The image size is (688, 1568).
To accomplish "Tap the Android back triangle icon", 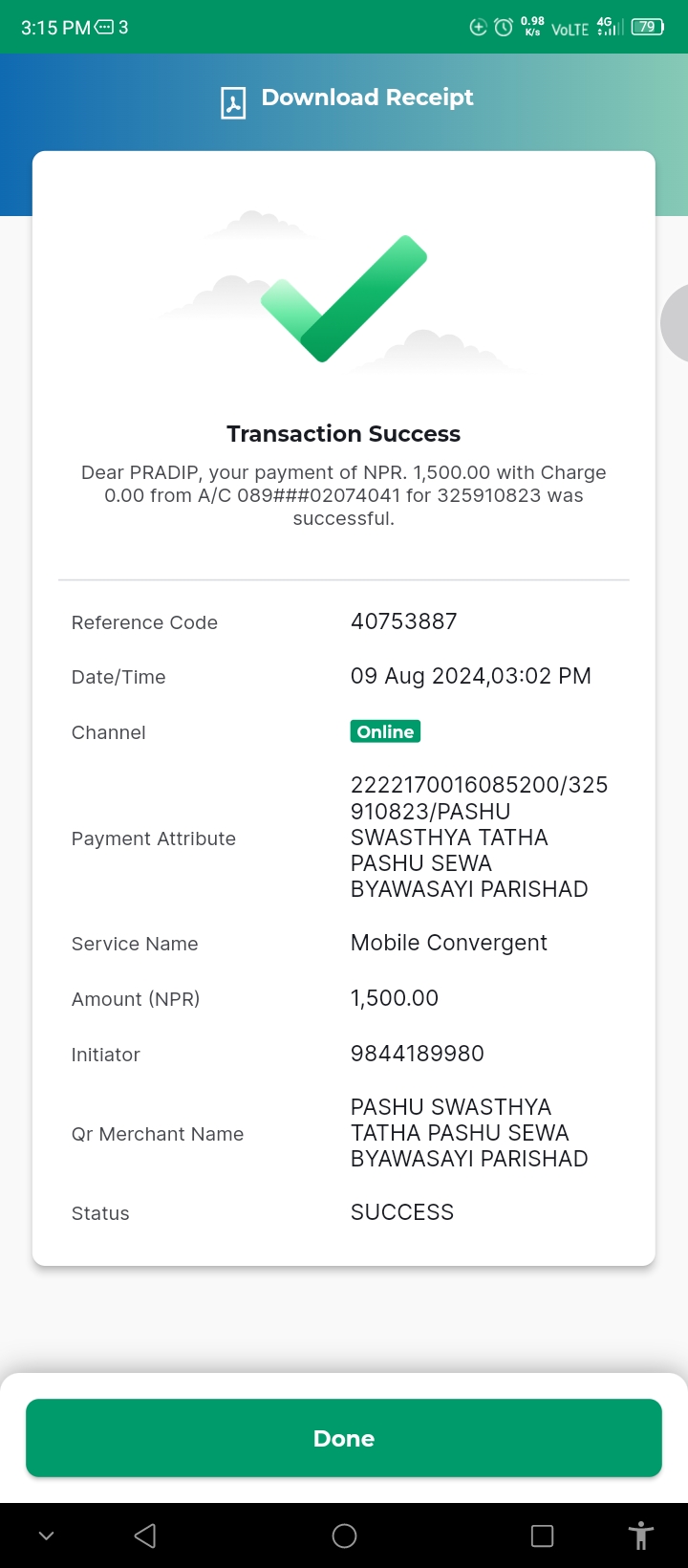I will tap(145, 1535).
